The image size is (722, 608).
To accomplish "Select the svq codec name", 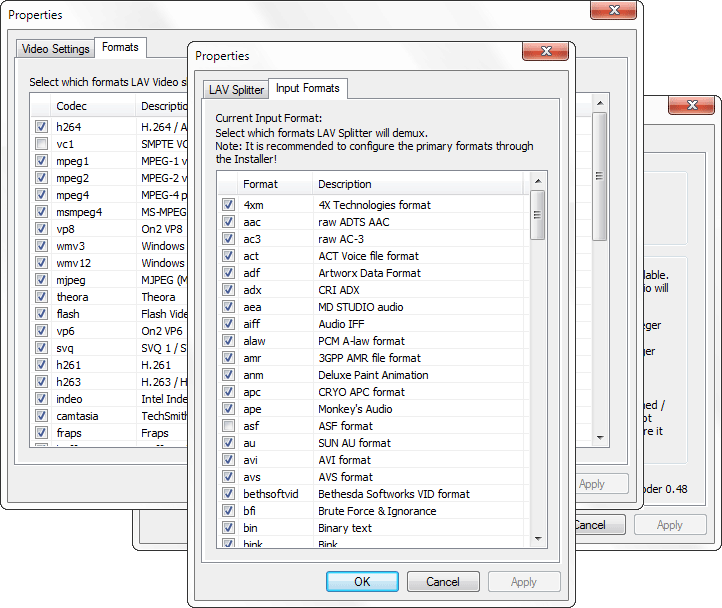I will [65, 348].
